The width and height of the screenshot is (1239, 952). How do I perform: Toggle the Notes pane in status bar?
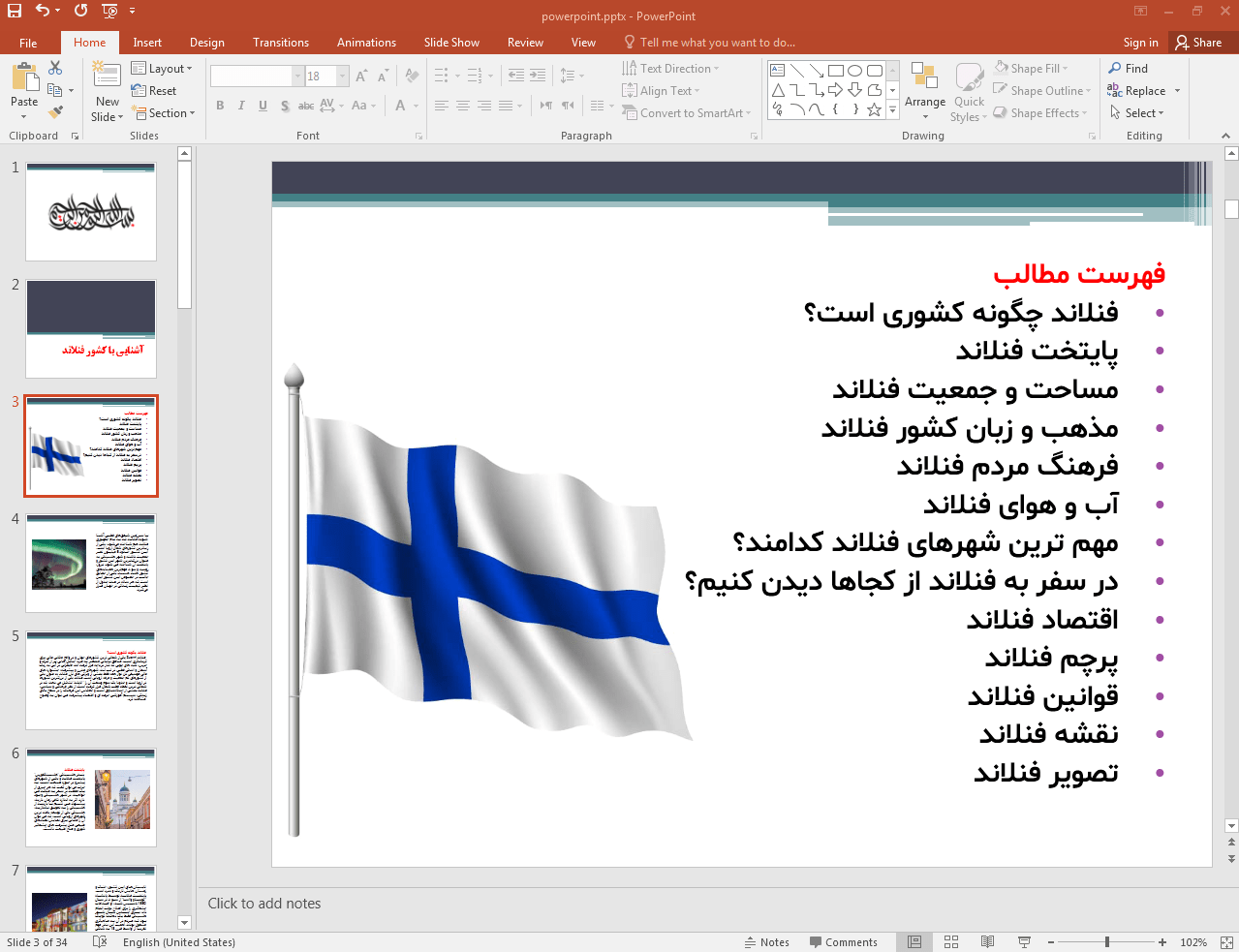tap(766, 942)
